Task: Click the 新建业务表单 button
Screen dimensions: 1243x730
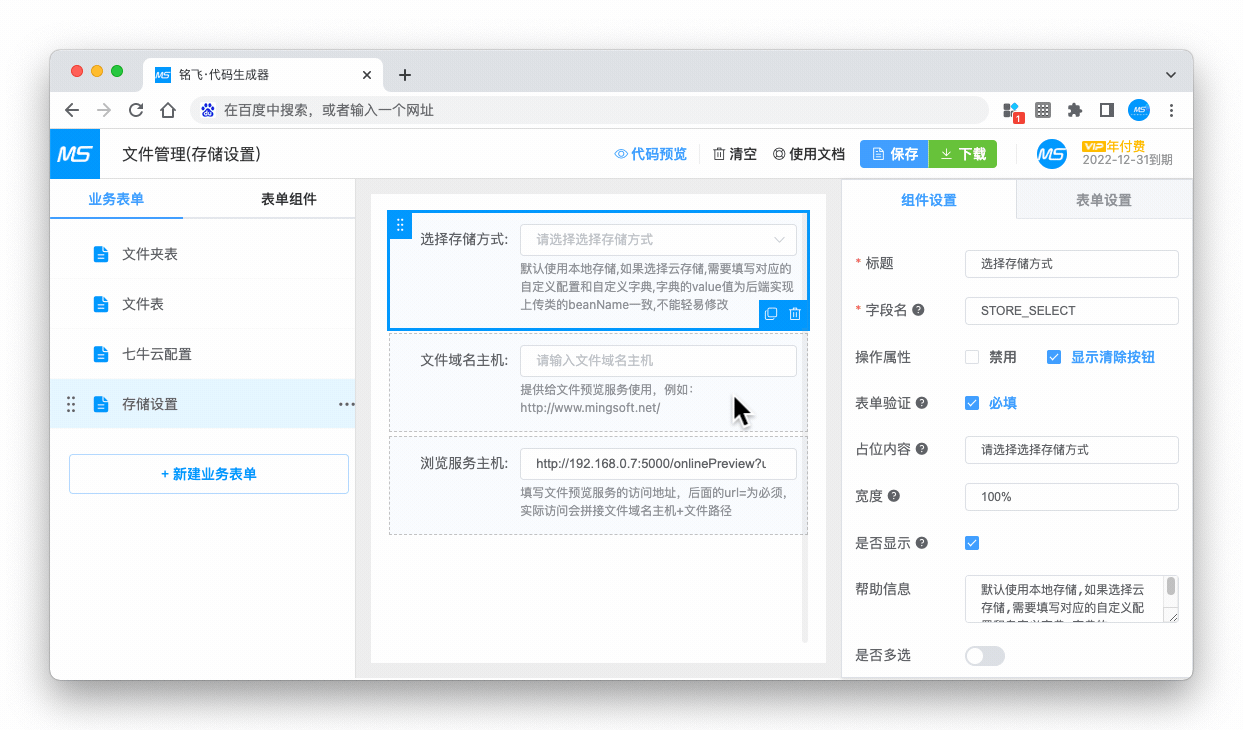Action: coord(209,474)
